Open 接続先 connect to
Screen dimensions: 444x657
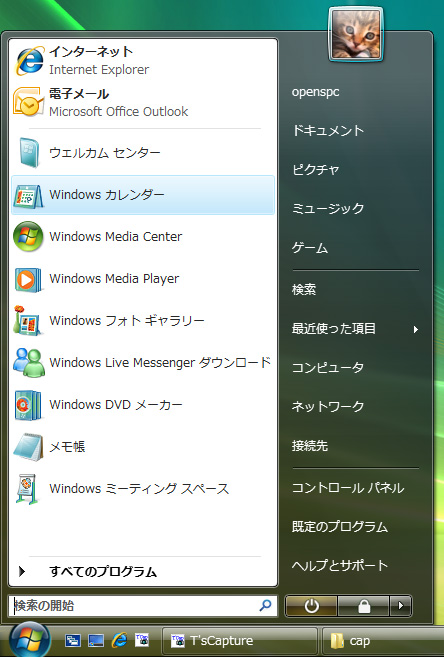[310, 445]
